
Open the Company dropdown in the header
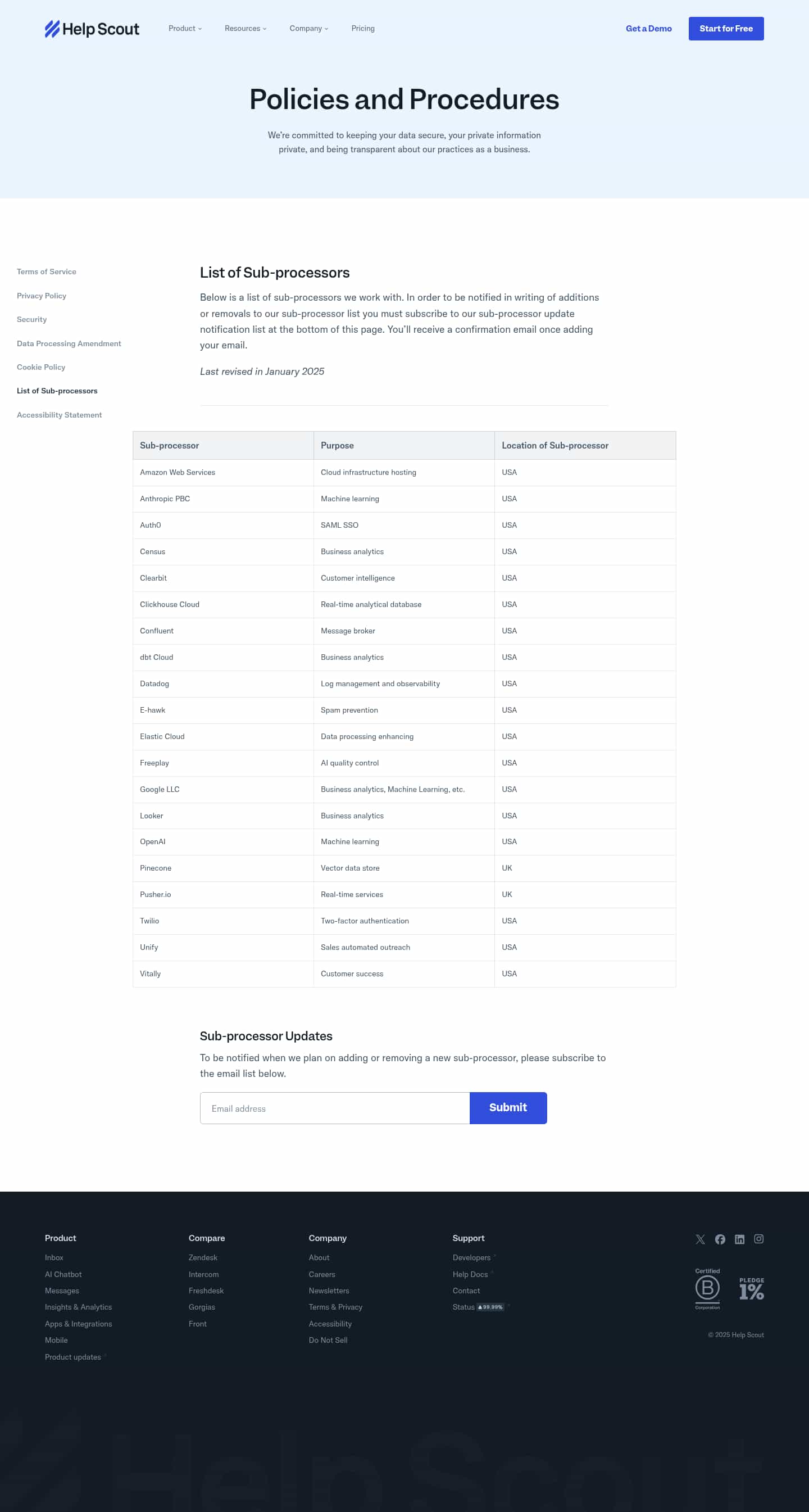308,29
